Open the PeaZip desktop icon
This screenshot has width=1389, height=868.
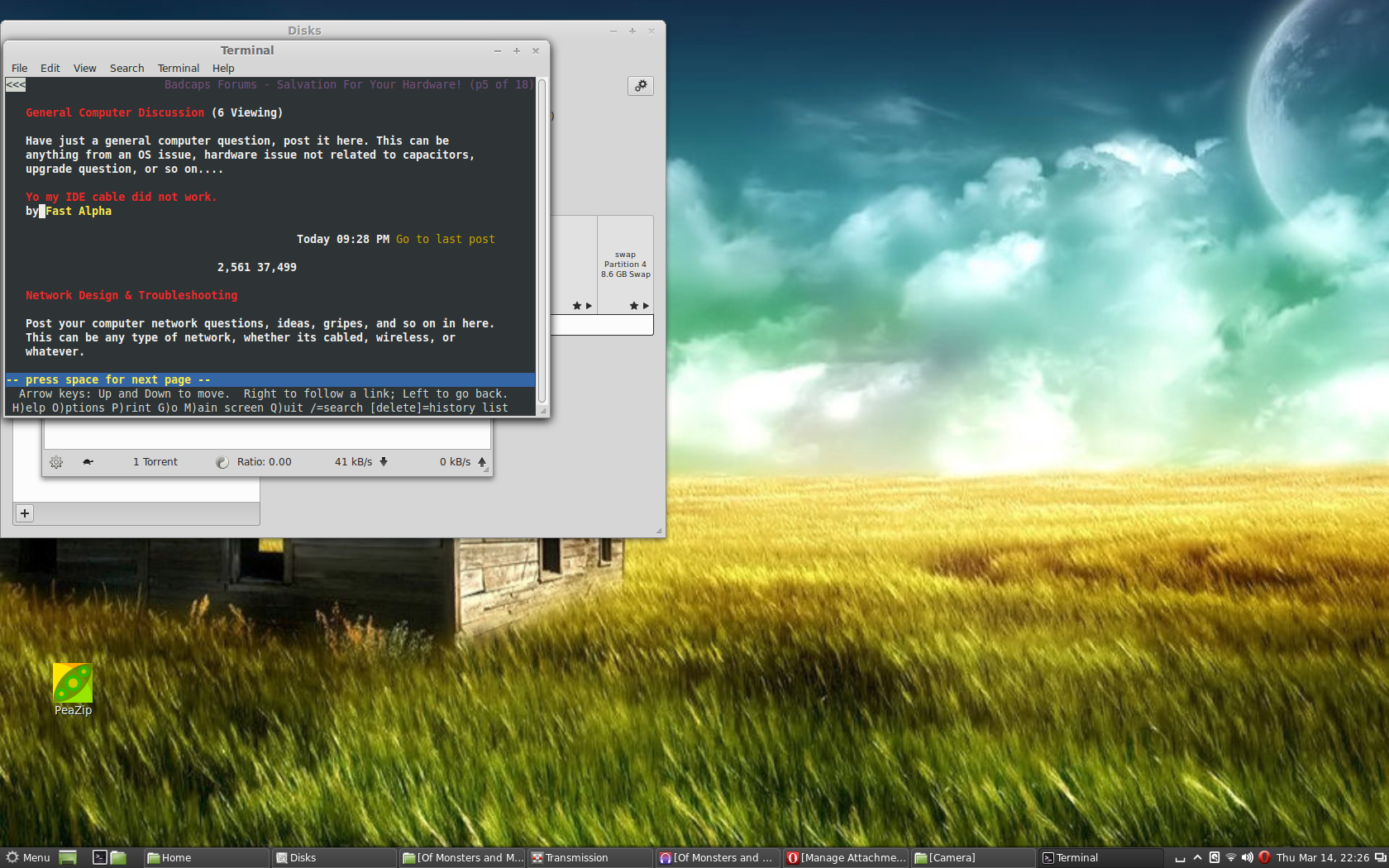73,689
